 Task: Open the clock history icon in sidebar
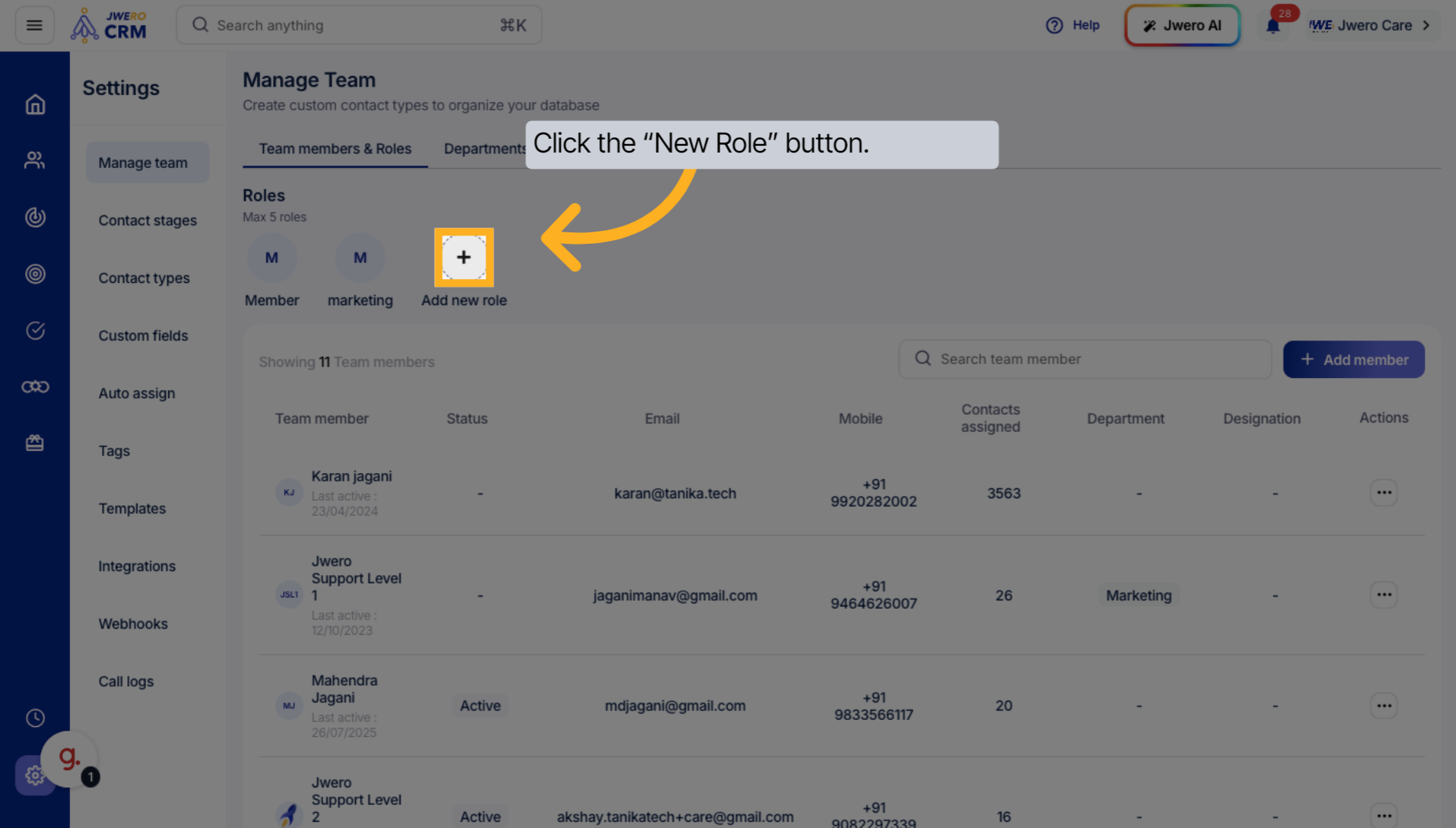35,718
